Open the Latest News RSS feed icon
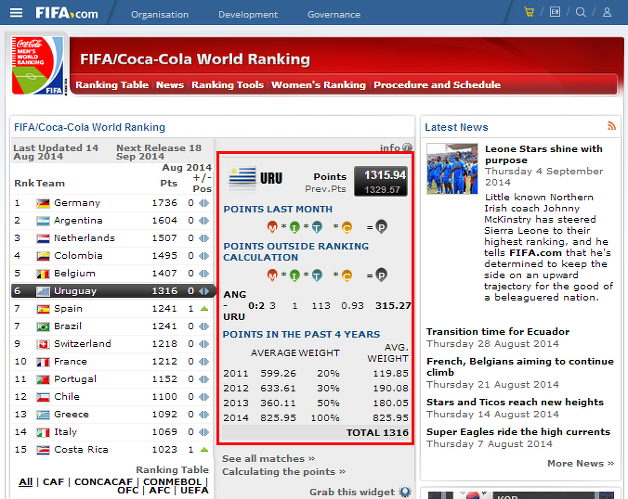 (612, 126)
